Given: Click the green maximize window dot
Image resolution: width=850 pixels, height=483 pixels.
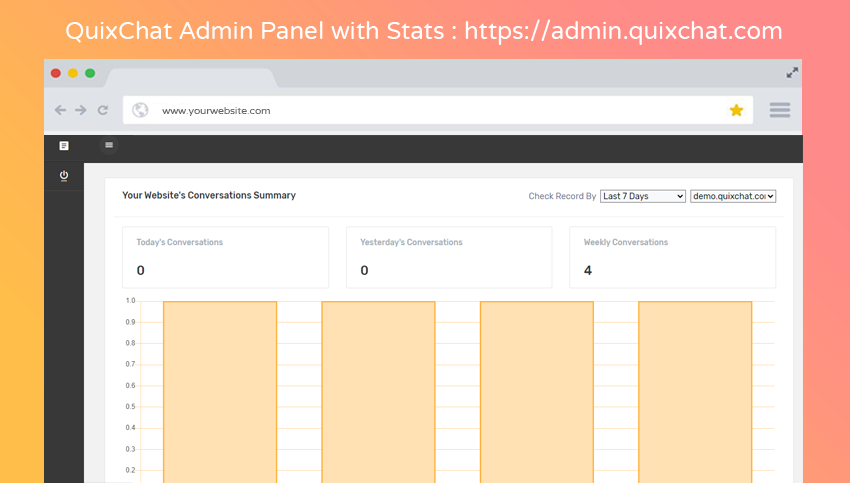Looking at the screenshot, I should click(90, 73).
